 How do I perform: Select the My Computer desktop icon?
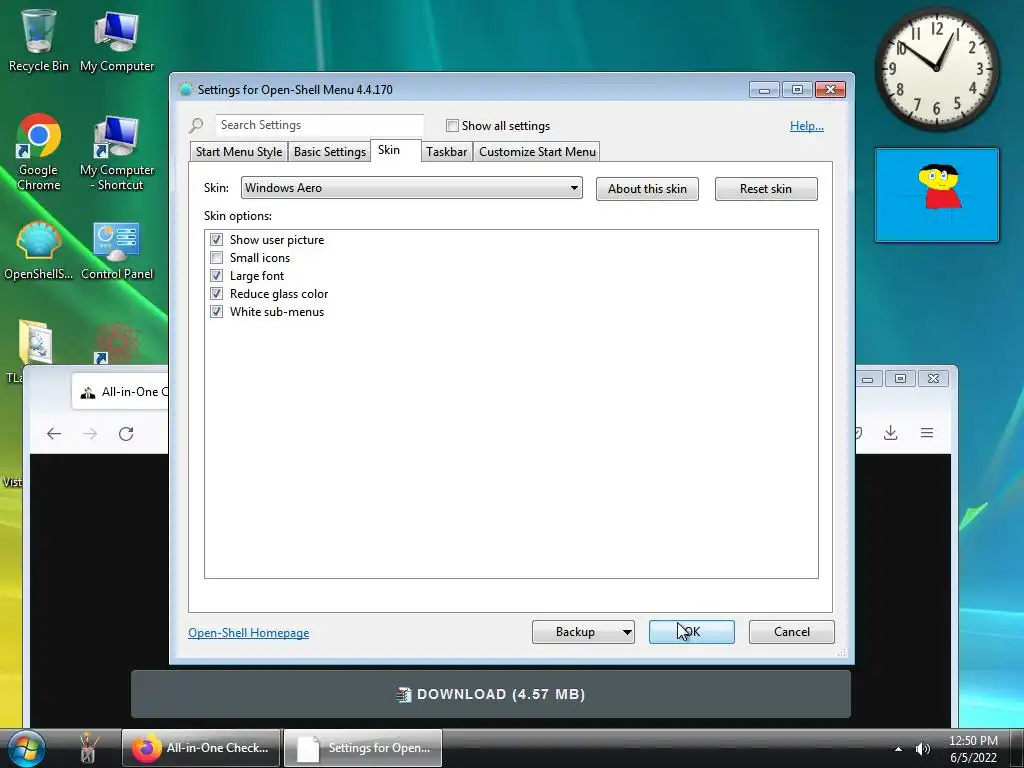pyautogui.click(x=117, y=40)
